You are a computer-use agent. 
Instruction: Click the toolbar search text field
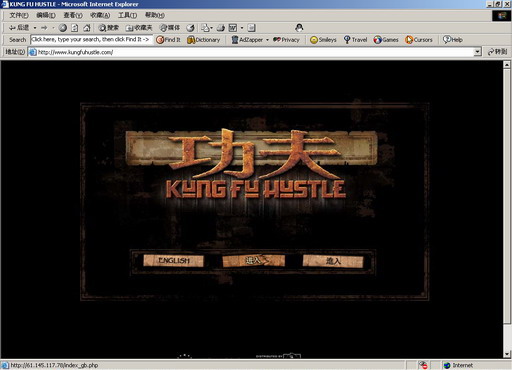[x=91, y=39]
